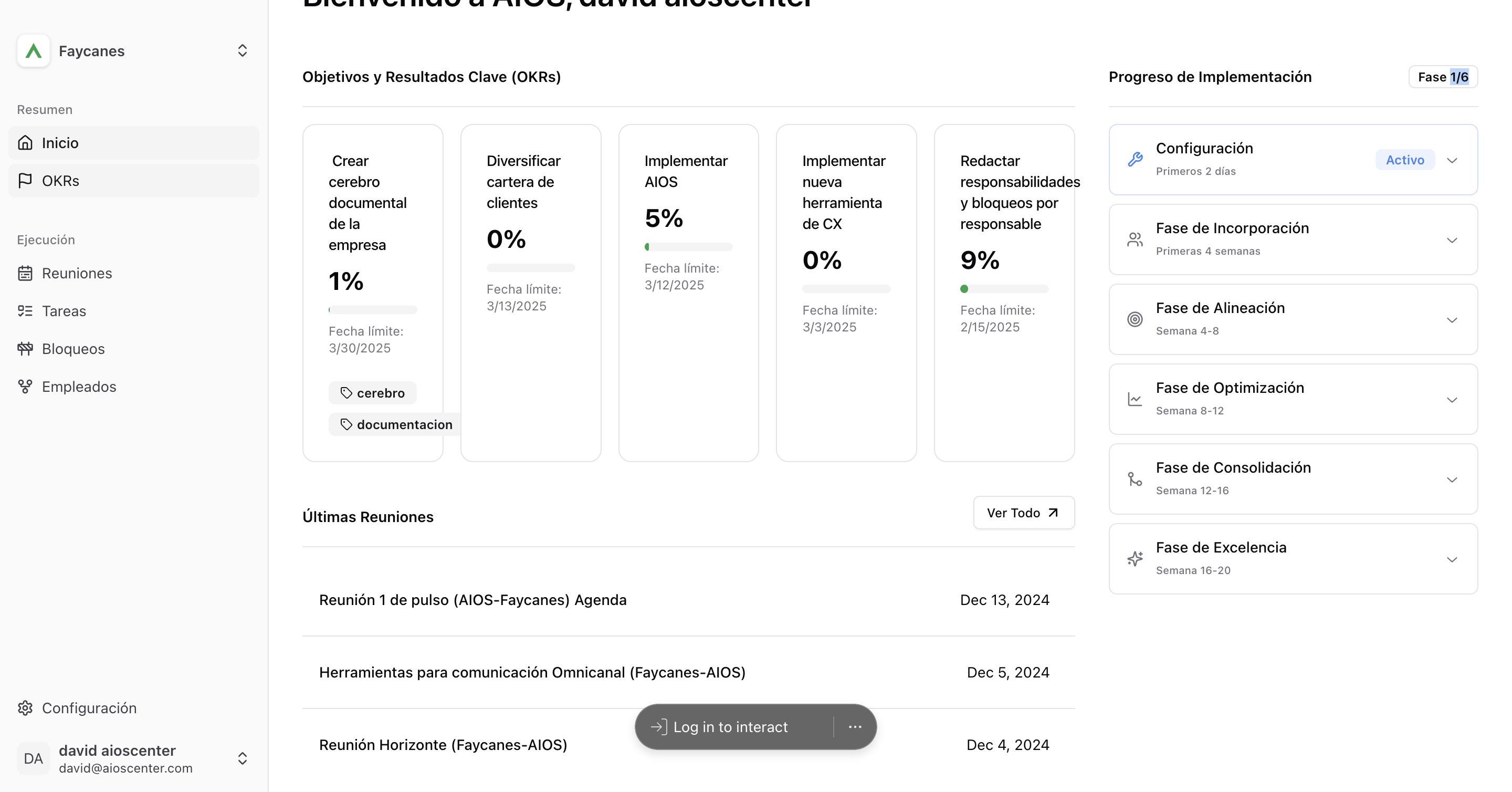The height and width of the screenshot is (792, 1512).
Task: Open Implementar nueva herramienta de CX OKR
Action: point(846,293)
